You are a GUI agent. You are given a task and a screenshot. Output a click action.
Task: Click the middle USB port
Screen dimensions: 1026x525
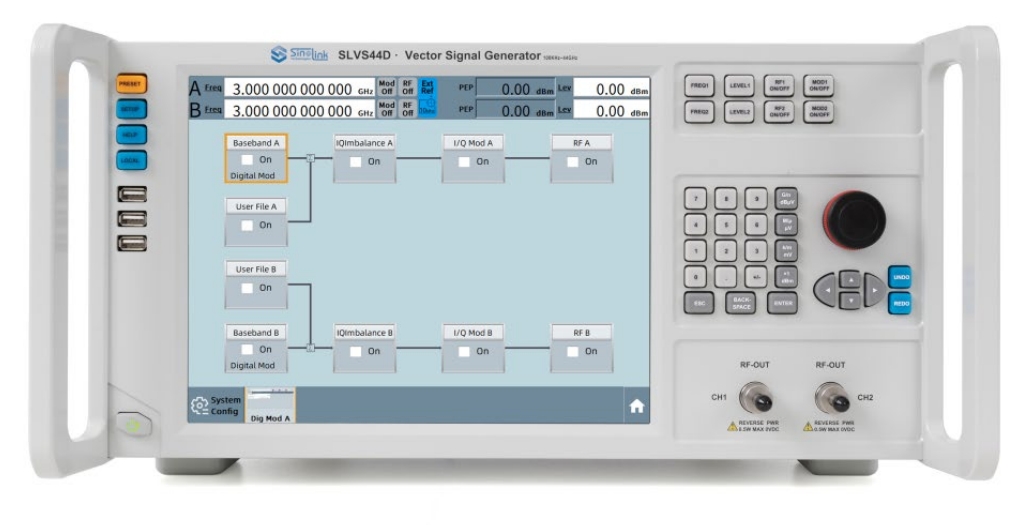click(132, 219)
